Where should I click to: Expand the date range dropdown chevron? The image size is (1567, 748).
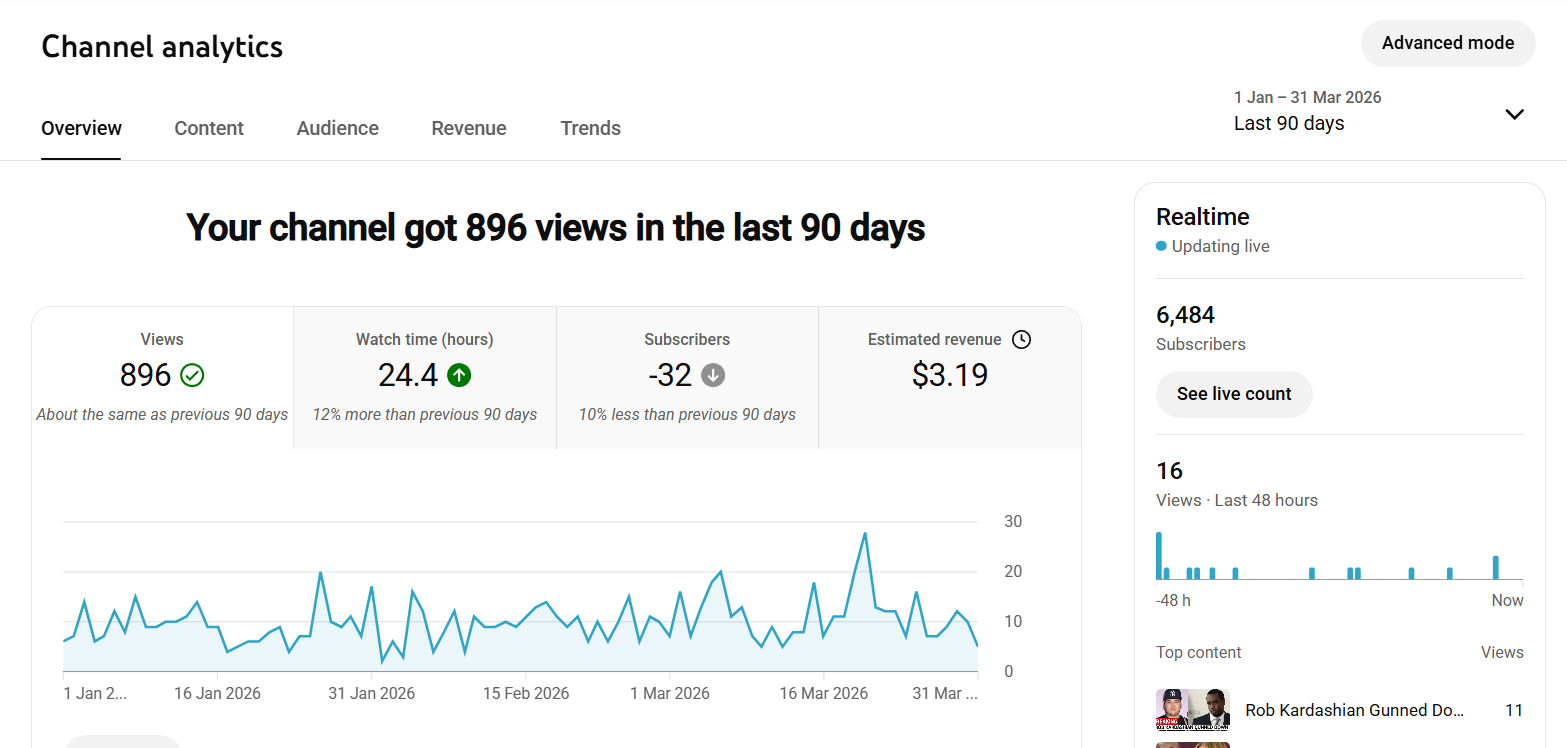pyautogui.click(x=1514, y=114)
